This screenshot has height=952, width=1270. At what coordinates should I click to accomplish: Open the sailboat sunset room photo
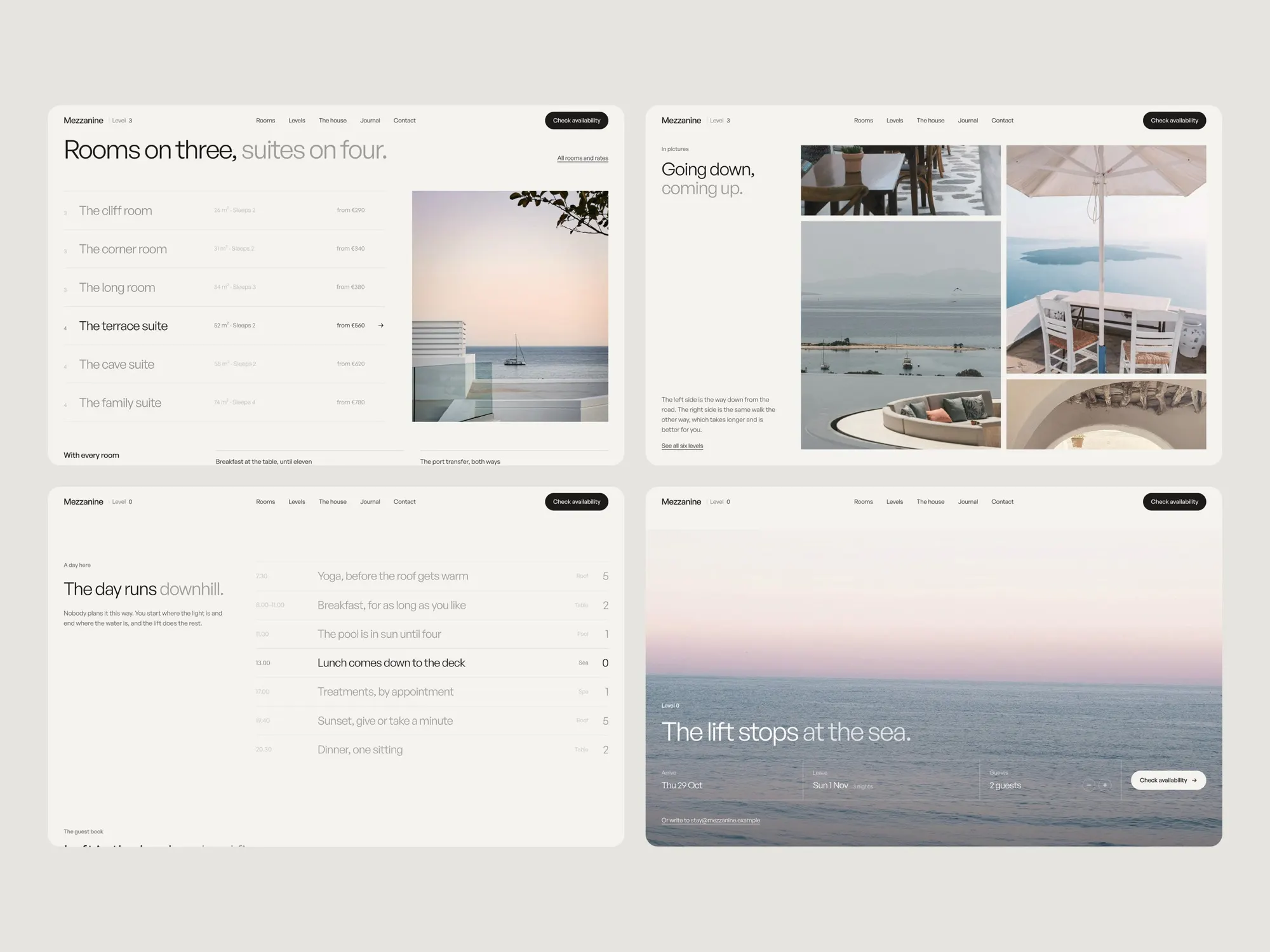coord(510,306)
